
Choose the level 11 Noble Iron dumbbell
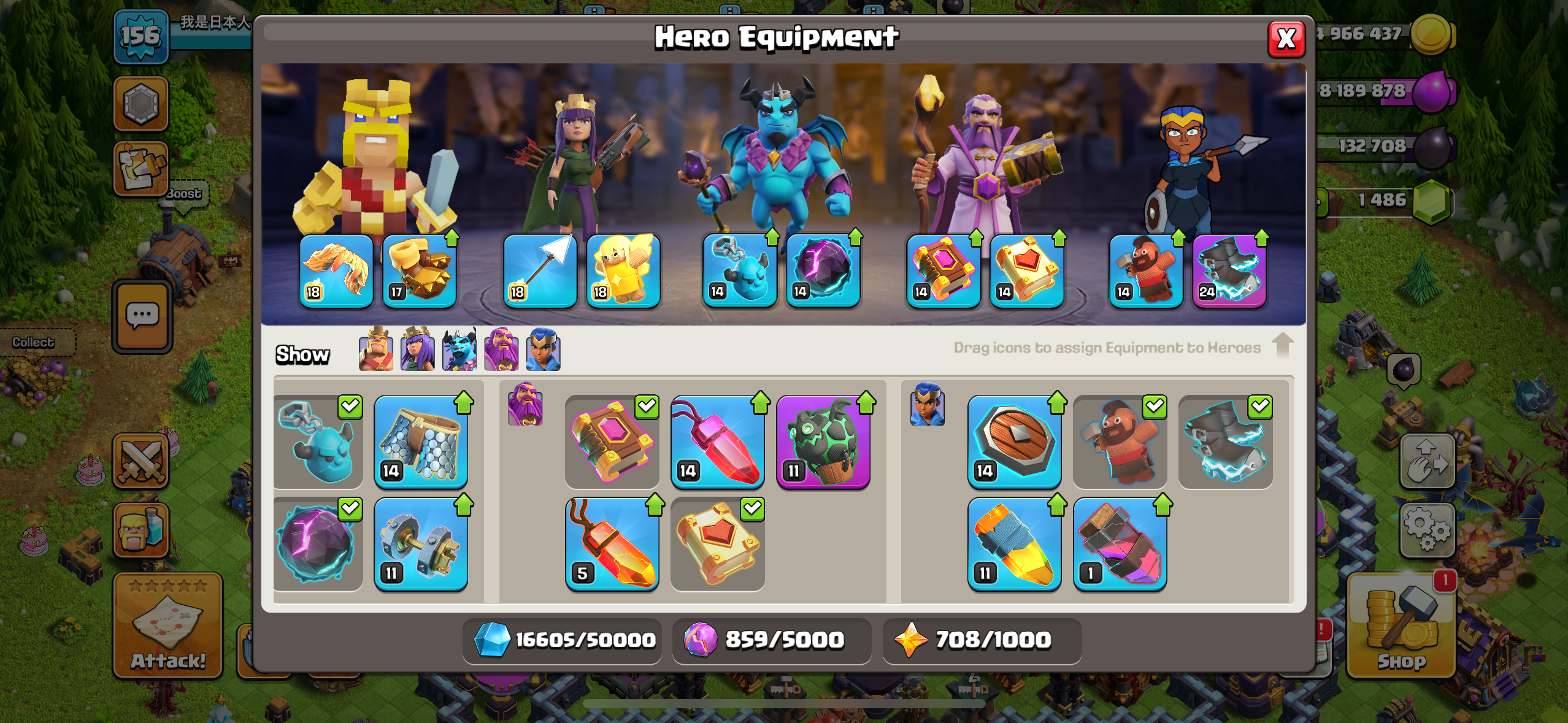421,544
